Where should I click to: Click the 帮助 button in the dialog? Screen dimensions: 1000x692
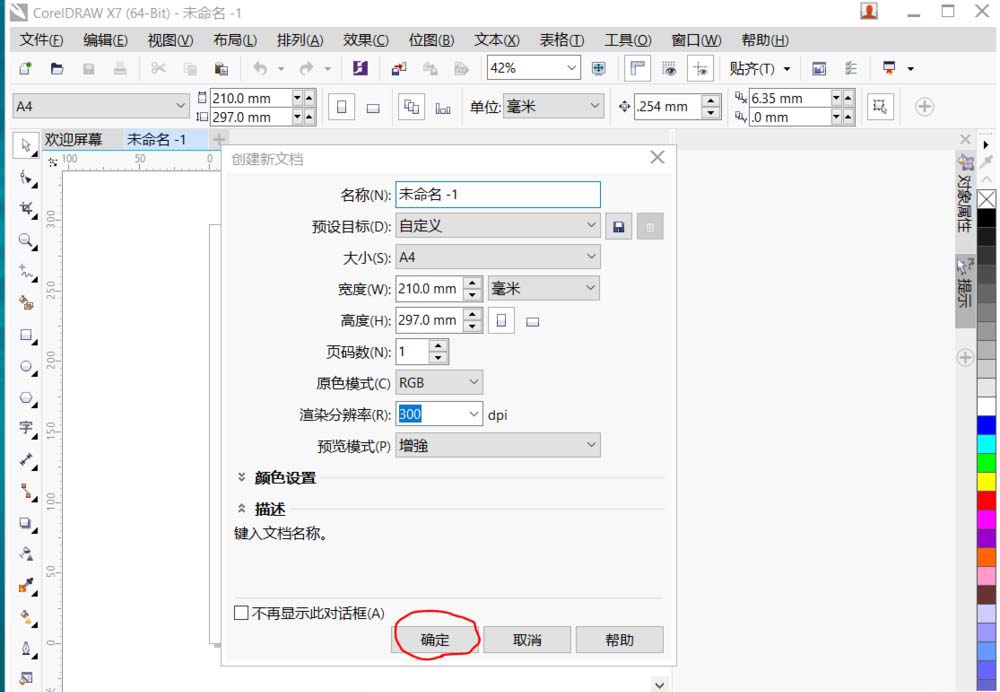click(x=618, y=639)
